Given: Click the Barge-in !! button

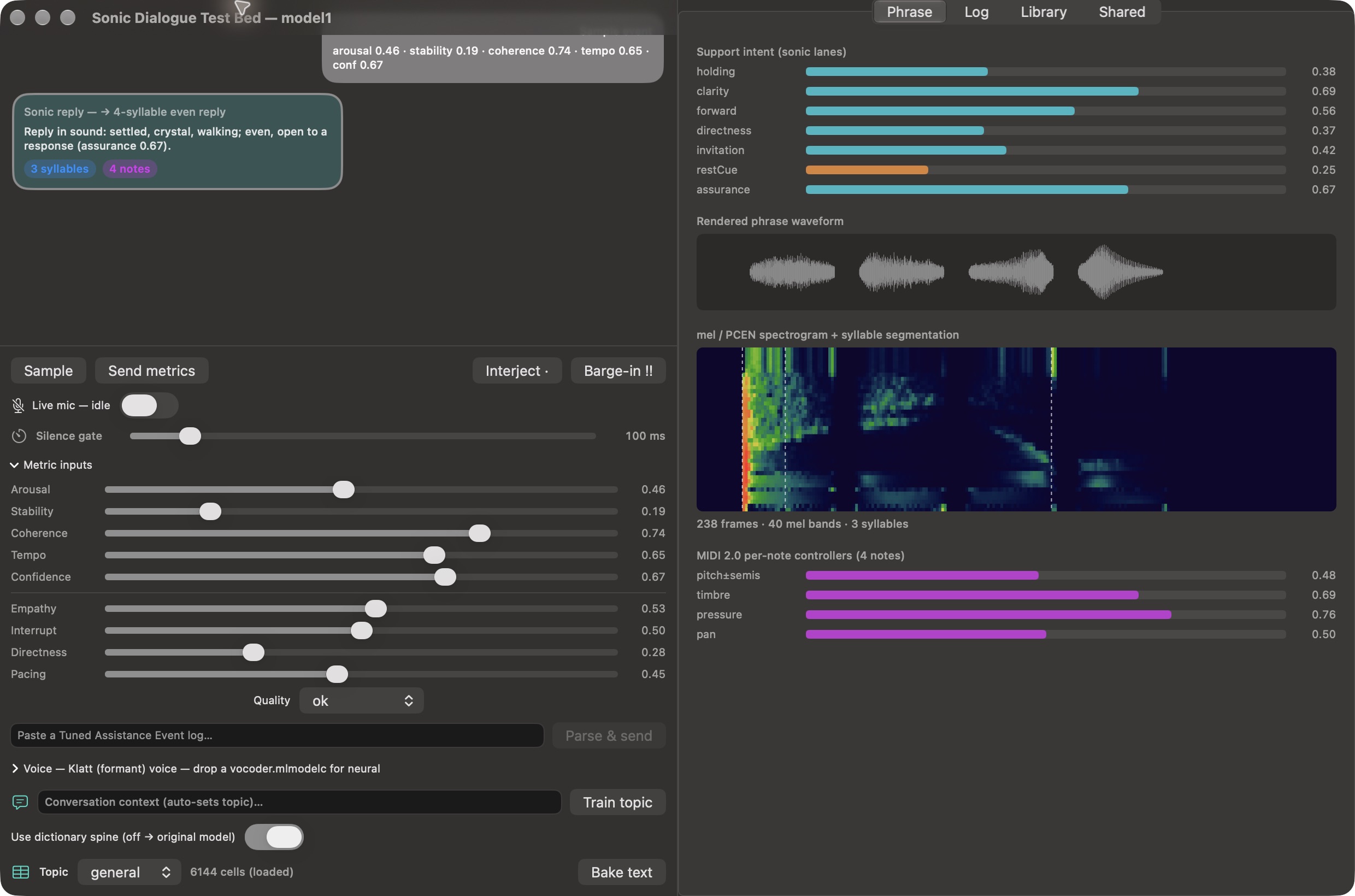Looking at the screenshot, I should pyautogui.click(x=618, y=371).
